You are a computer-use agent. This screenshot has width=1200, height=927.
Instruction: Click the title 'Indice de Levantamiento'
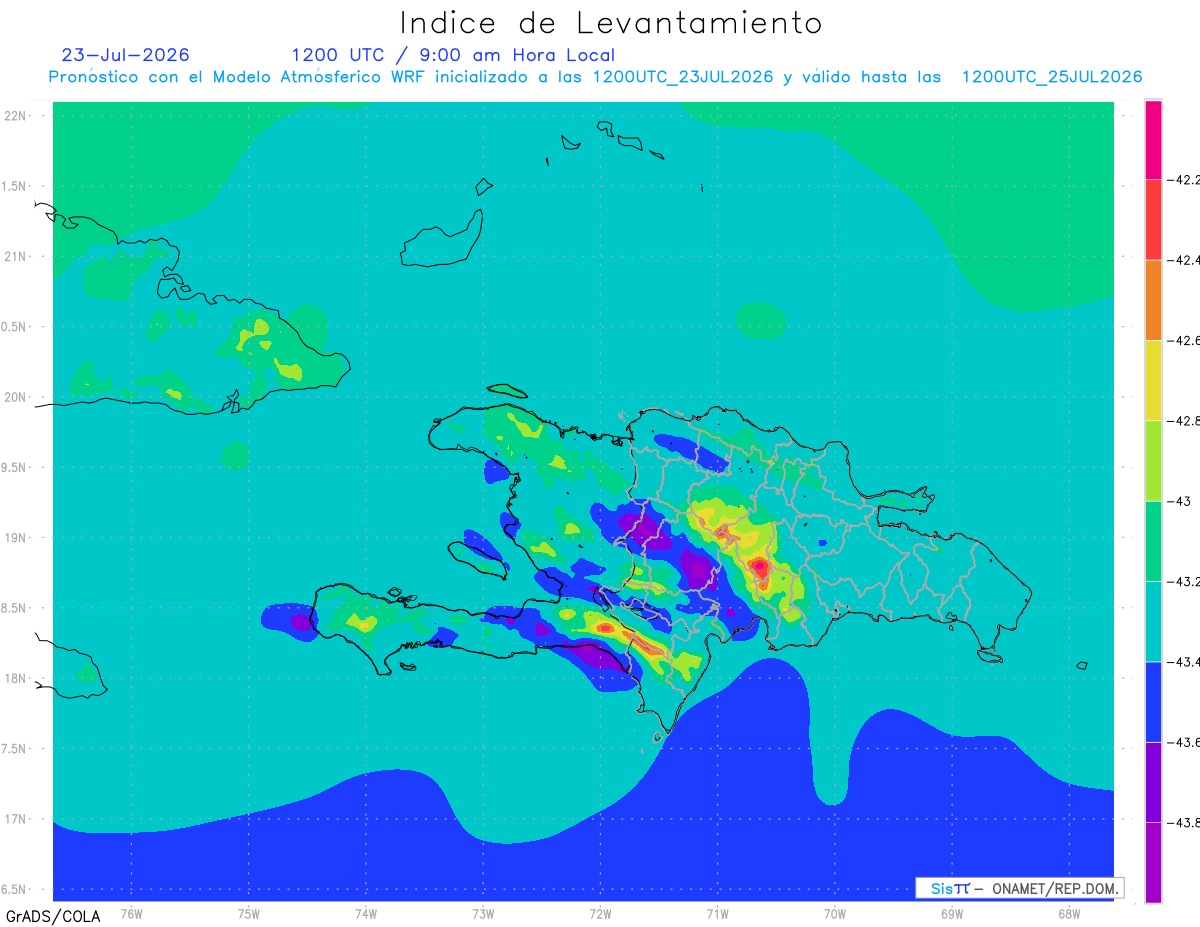(x=611, y=22)
